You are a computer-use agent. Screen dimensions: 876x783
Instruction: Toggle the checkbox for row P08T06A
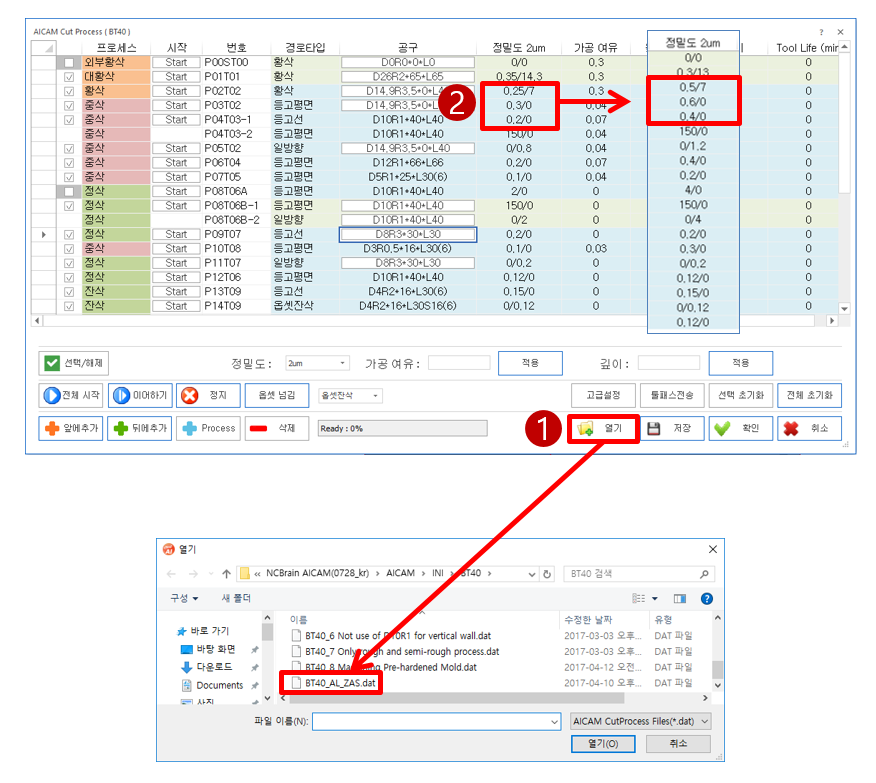tap(69, 191)
